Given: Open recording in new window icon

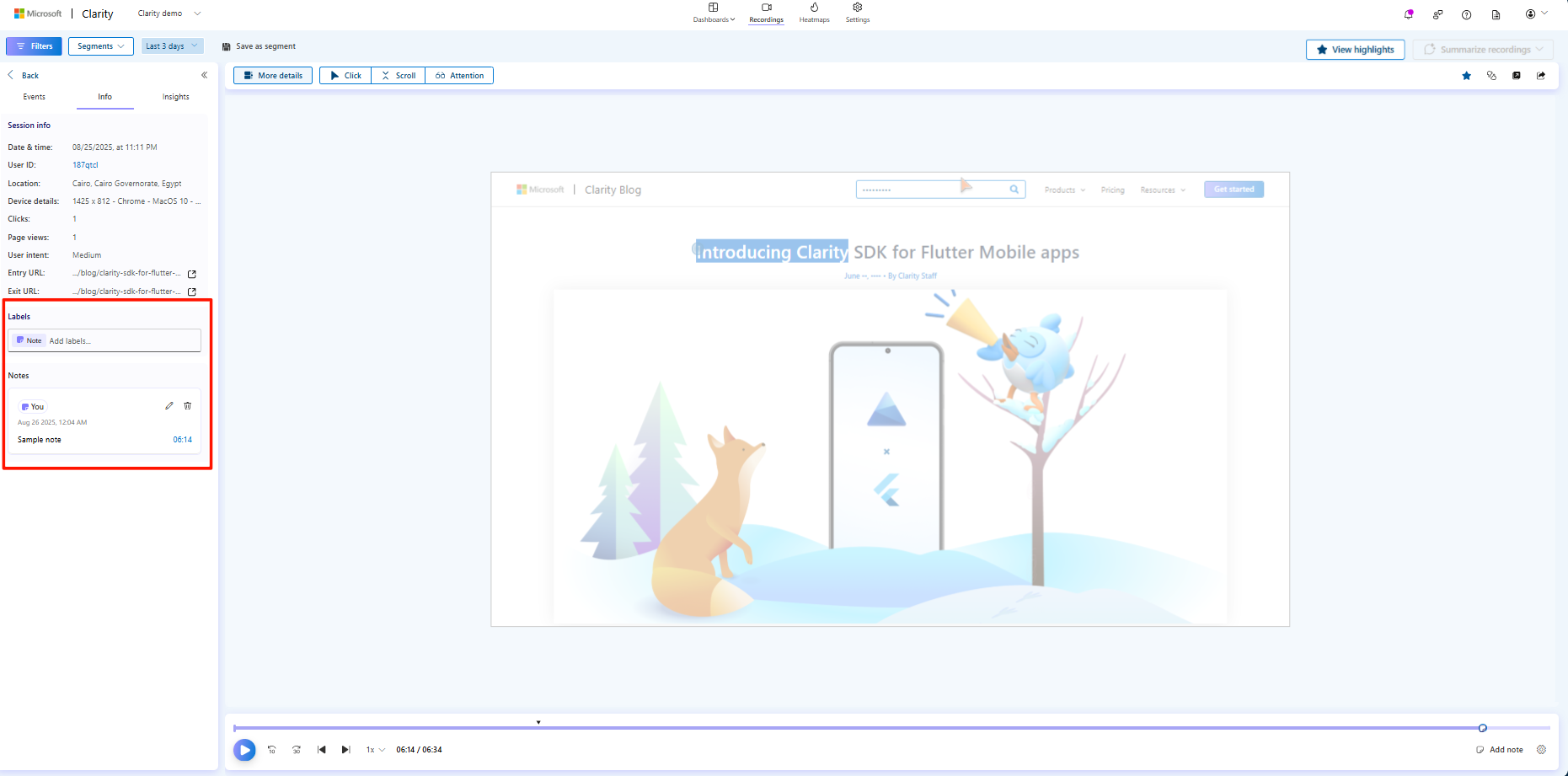Looking at the screenshot, I should (x=1517, y=76).
